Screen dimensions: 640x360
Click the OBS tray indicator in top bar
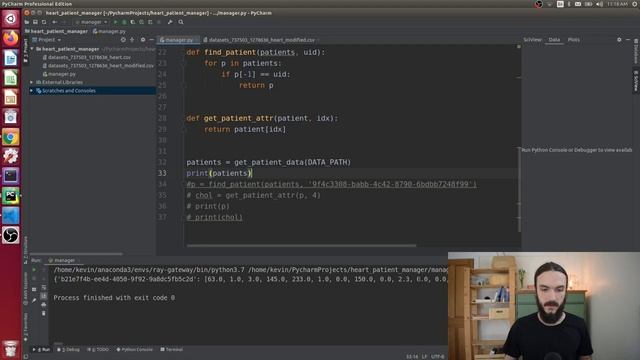click(x=539, y=4)
